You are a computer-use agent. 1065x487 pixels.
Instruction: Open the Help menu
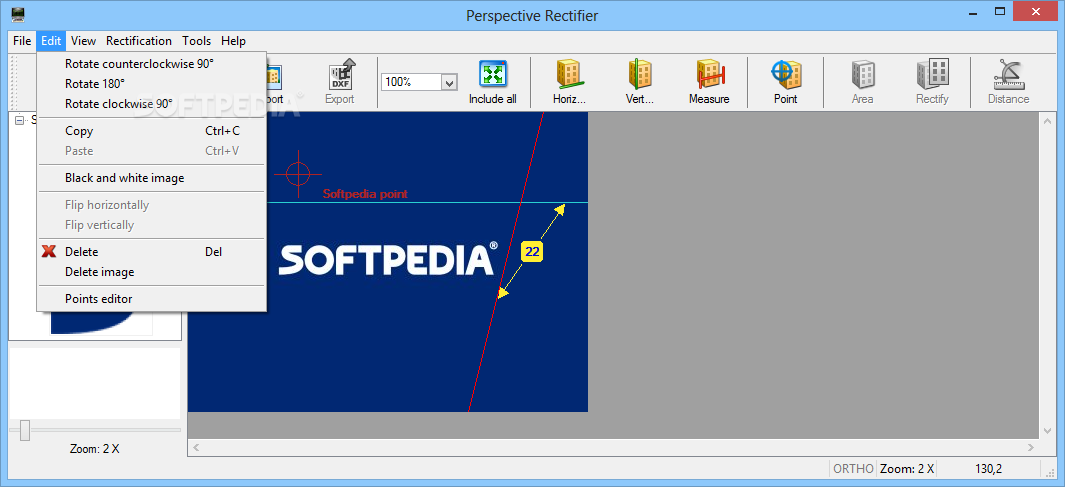pyautogui.click(x=233, y=41)
